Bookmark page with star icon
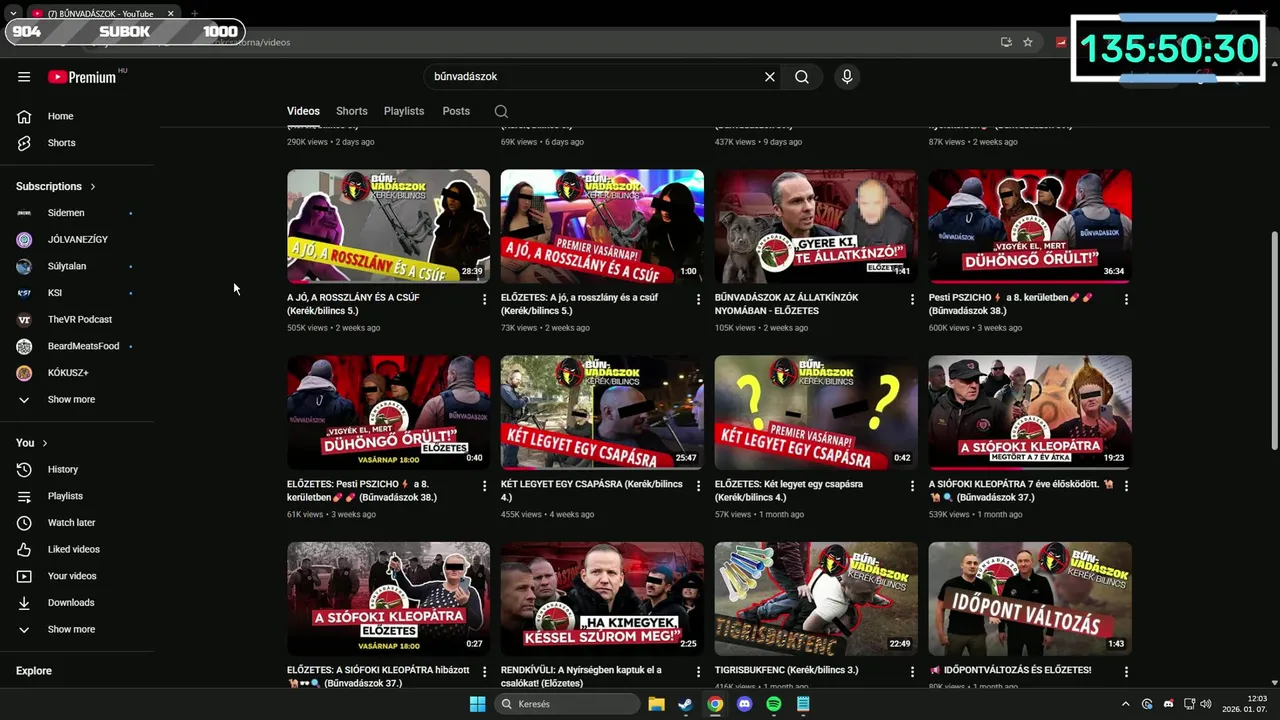The height and width of the screenshot is (720, 1280). (x=1027, y=42)
